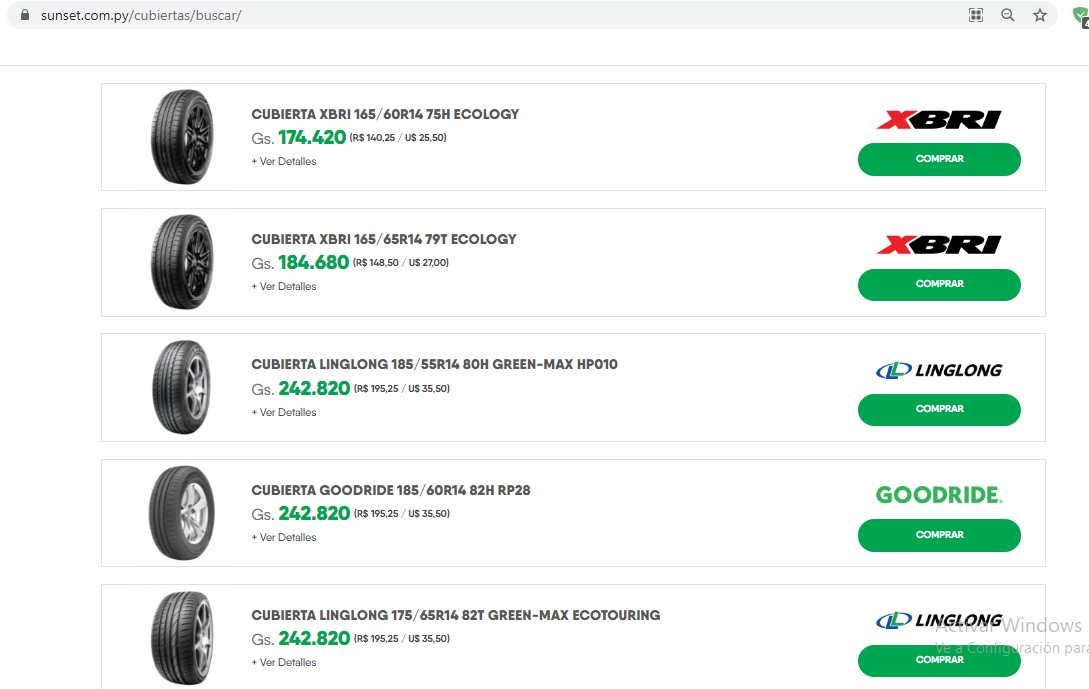Click the LINGLONG logo beside the HP010 tire

tap(939, 370)
